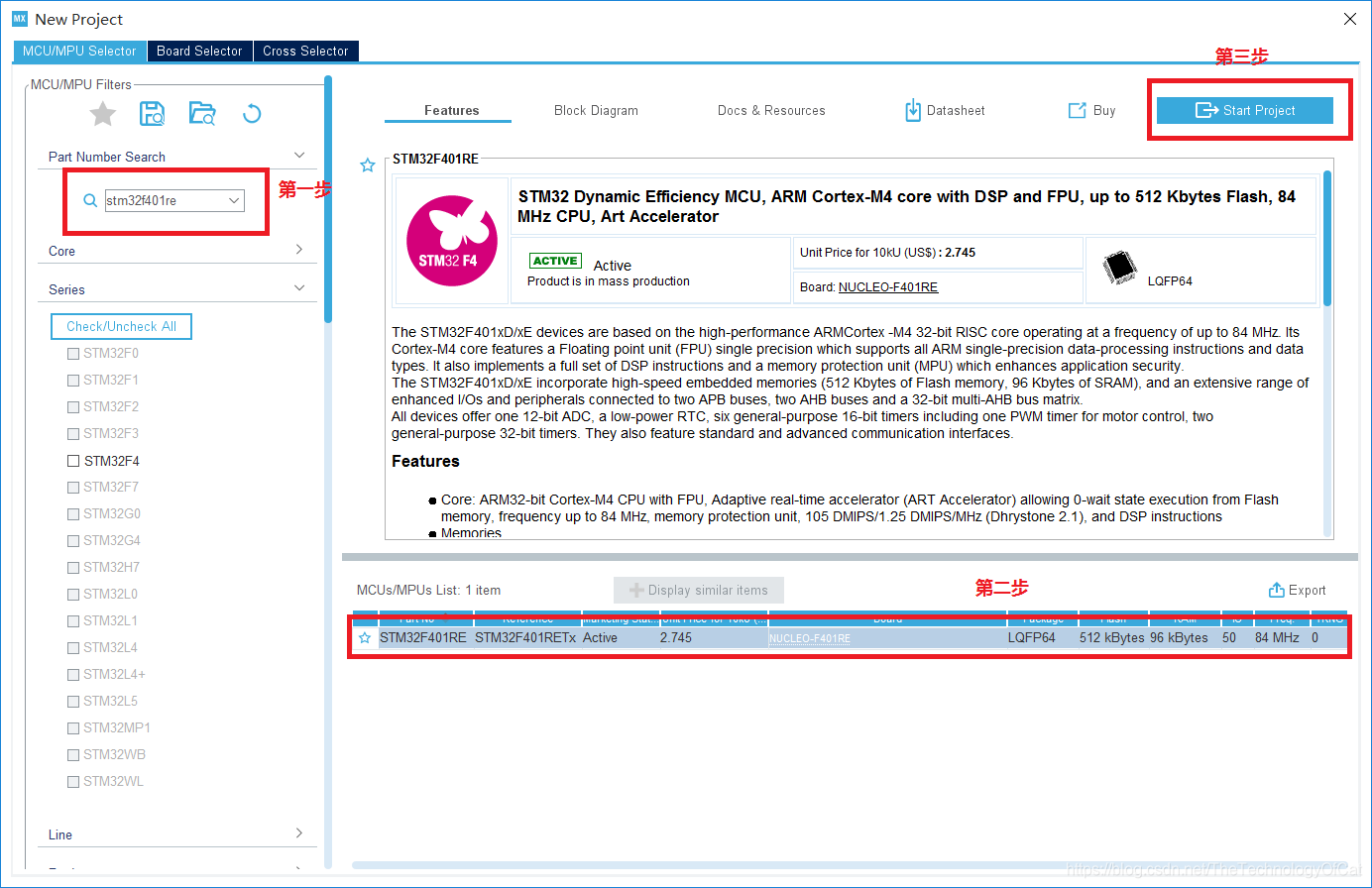Click the description pane vertical scrollbar
This screenshot has width=1372, height=888.
1327,238
